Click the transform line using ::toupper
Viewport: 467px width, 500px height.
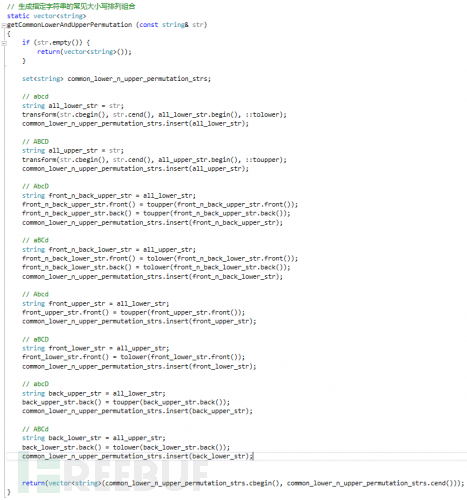(x=154, y=160)
